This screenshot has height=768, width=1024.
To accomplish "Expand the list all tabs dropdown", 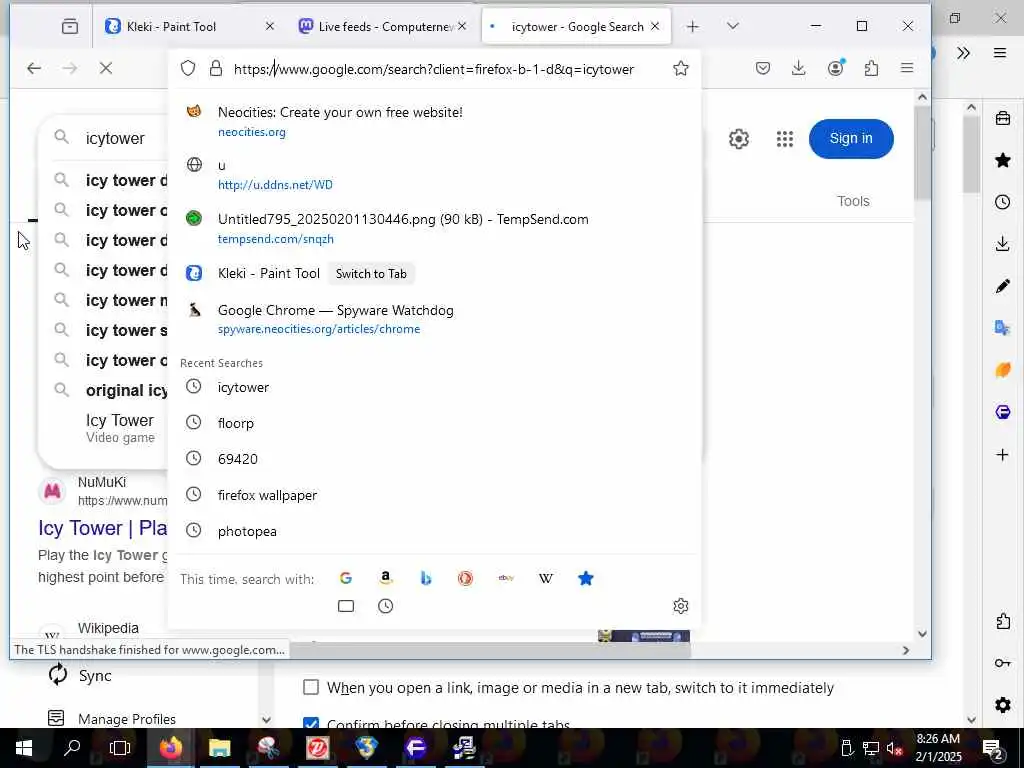I will [x=733, y=26].
